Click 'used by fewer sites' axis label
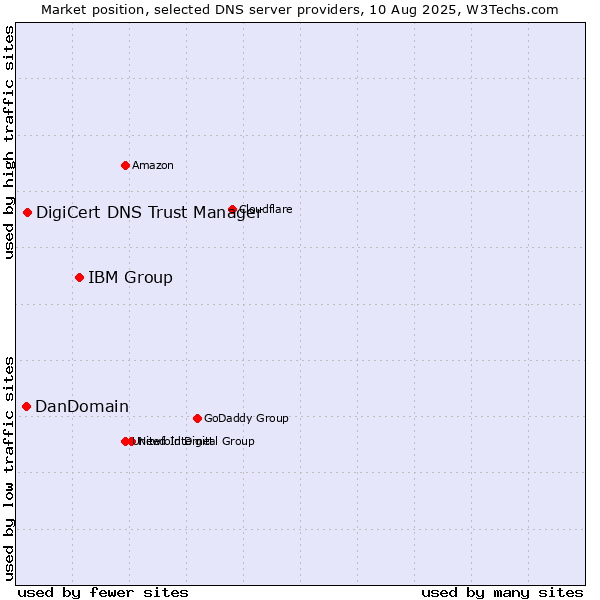Viewport: 600px width, 600px height. pyautogui.click(x=103, y=593)
